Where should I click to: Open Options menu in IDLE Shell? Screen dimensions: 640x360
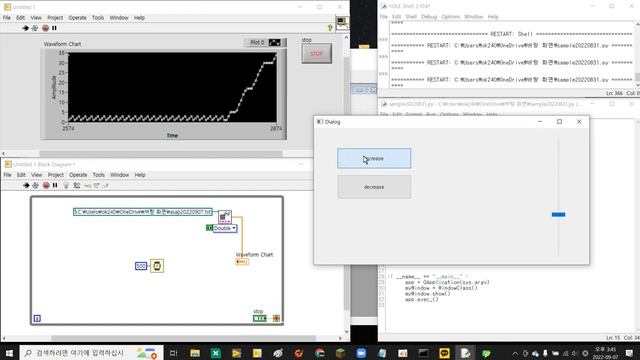click(x=451, y=17)
